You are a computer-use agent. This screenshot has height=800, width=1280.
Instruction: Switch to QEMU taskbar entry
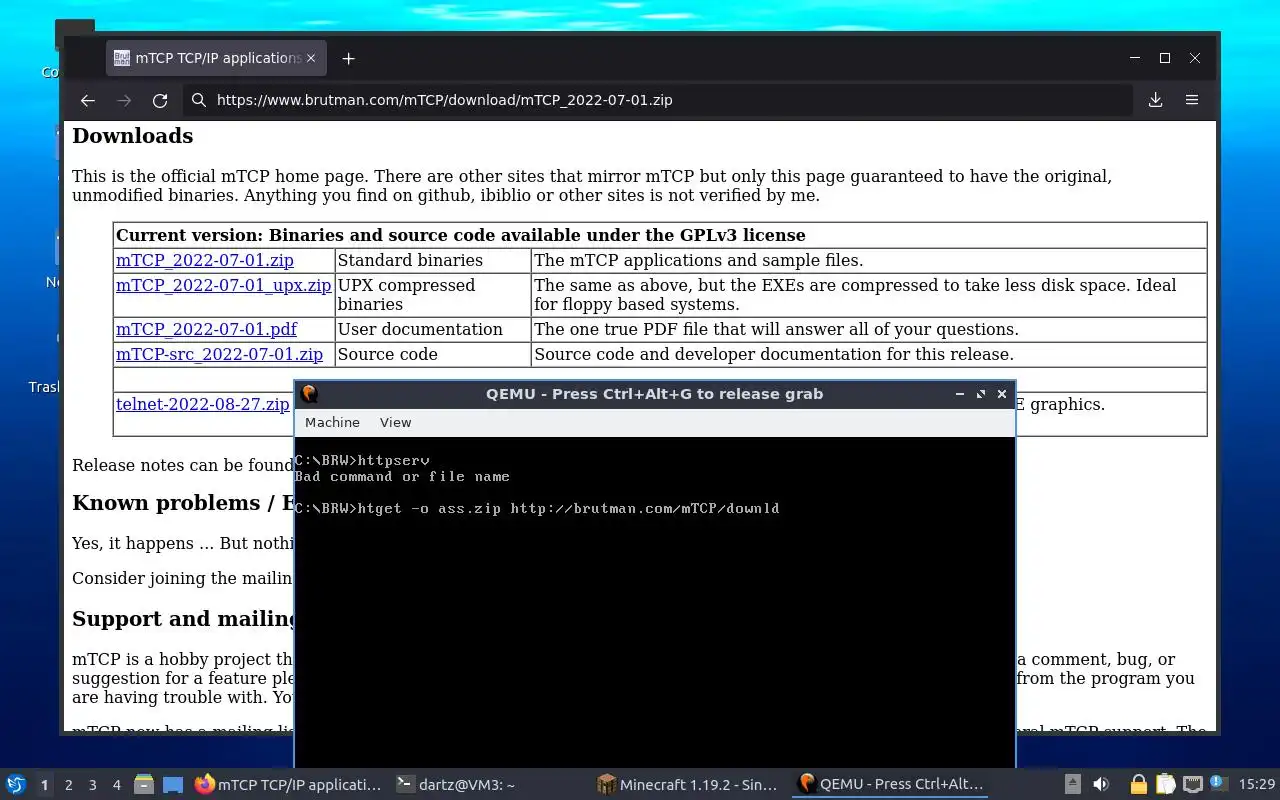[890, 785]
